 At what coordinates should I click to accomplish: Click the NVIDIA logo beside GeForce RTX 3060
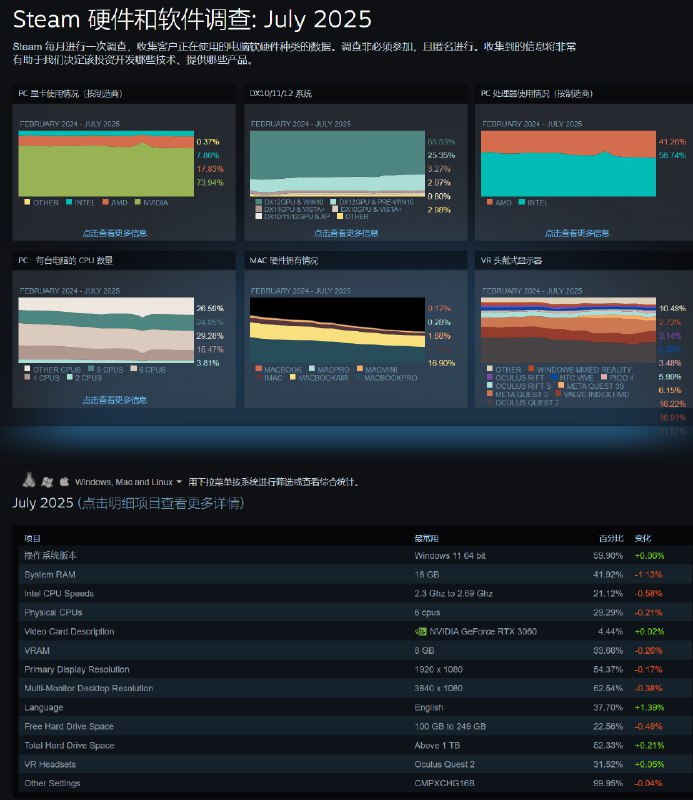tap(420, 632)
